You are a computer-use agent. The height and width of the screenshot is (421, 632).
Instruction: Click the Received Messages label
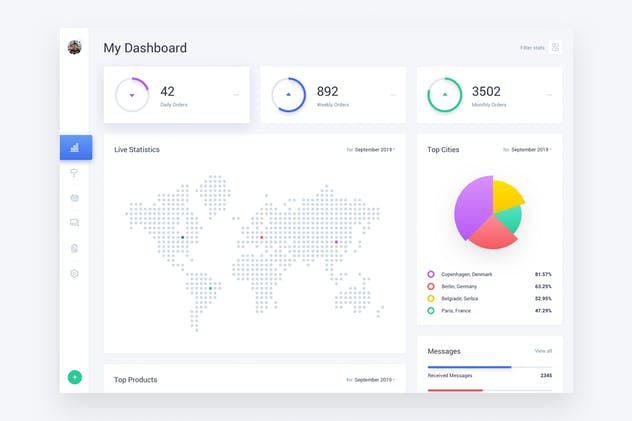click(450, 375)
